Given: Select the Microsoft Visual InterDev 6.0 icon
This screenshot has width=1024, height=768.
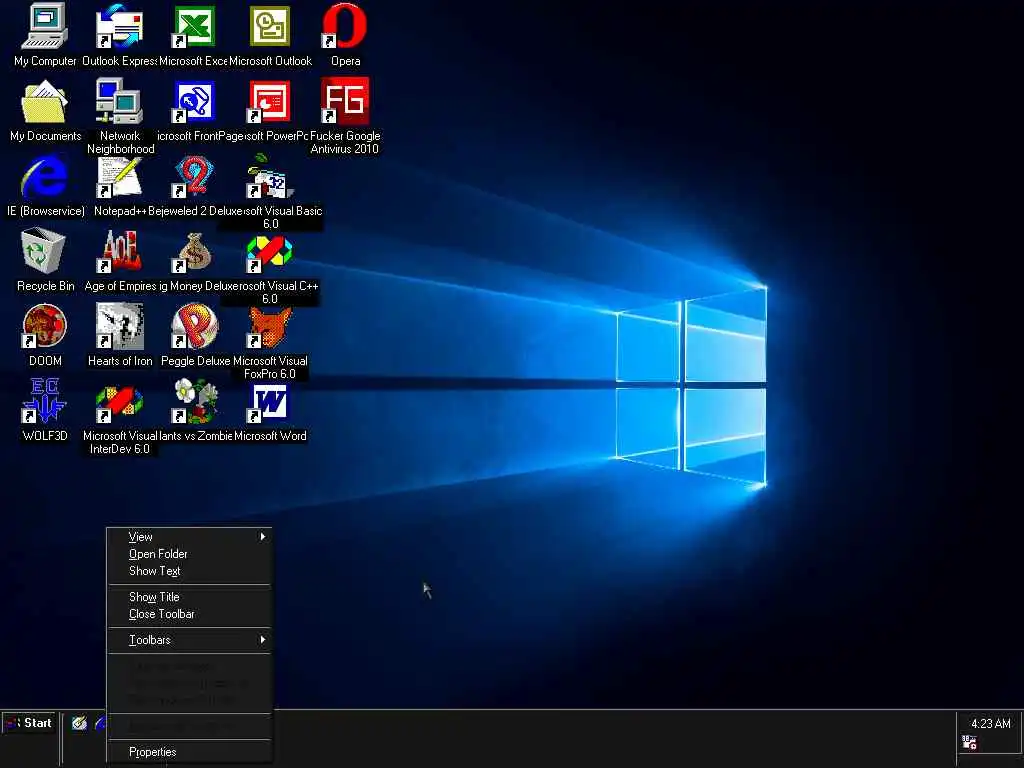Looking at the screenshot, I should (120, 402).
